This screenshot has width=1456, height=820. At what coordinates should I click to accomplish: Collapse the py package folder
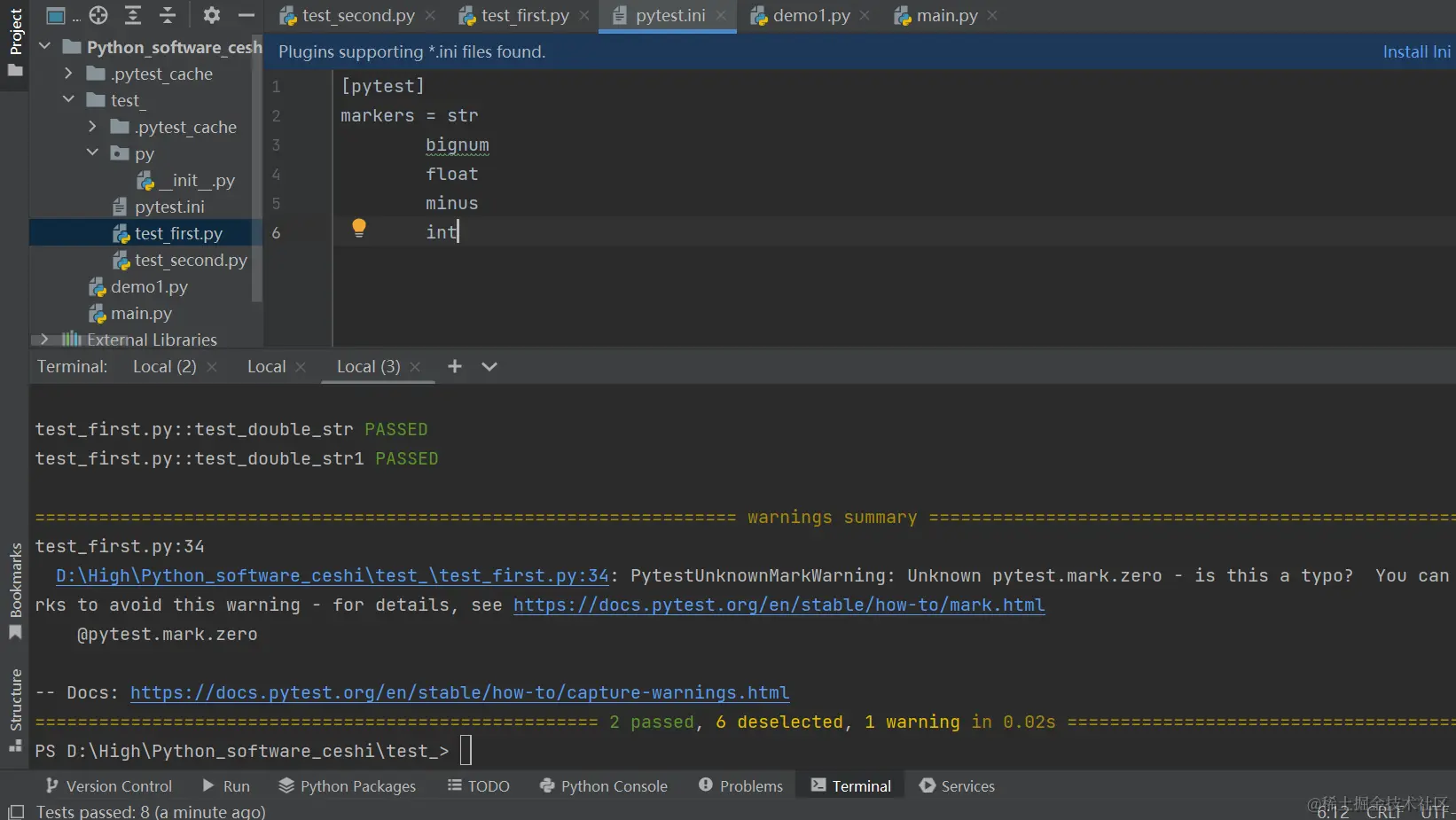pyautogui.click(x=92, y=153)
